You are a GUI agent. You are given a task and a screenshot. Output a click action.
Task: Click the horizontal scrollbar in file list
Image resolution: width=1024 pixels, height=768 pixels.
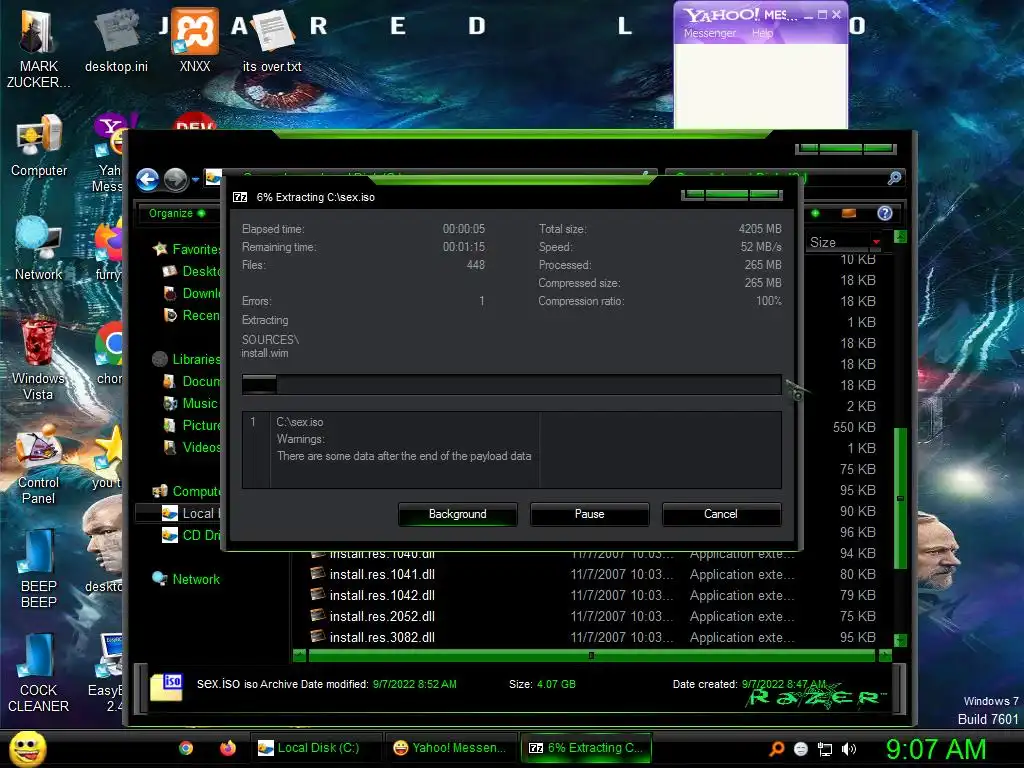pos(592,655)
